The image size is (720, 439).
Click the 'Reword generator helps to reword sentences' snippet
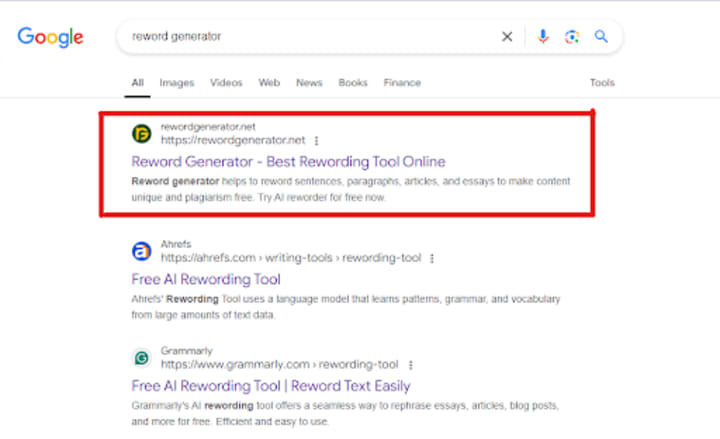[x=351, y=189]
